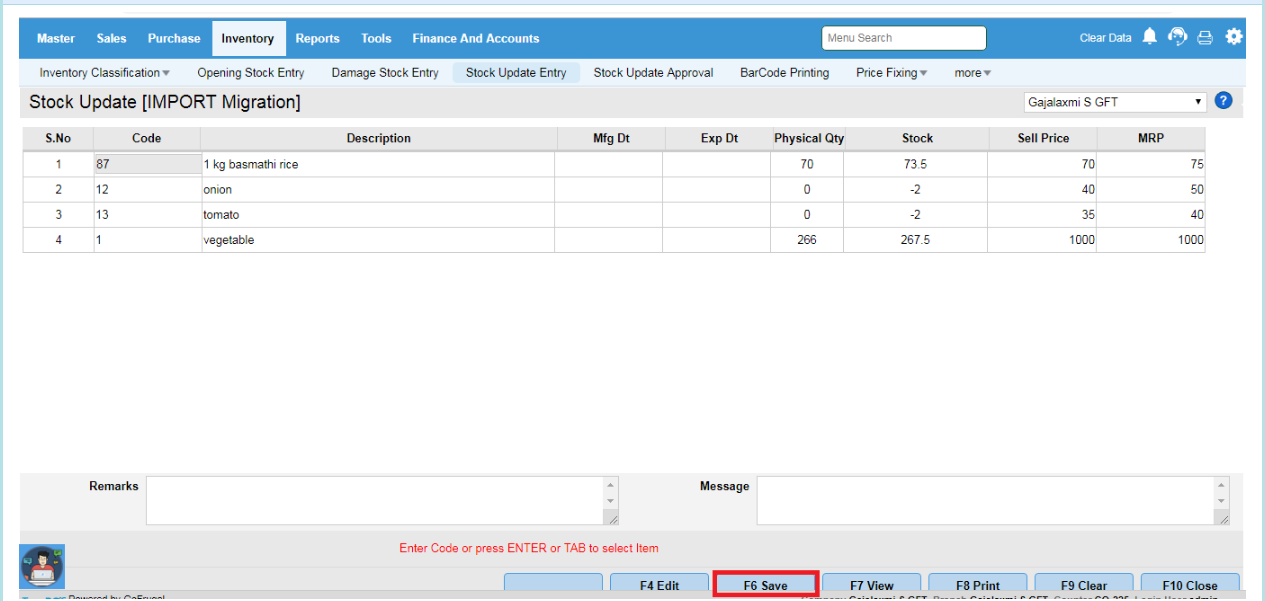Open the Reports menu
Screen dimensions: 1265x601
[317, 38]
